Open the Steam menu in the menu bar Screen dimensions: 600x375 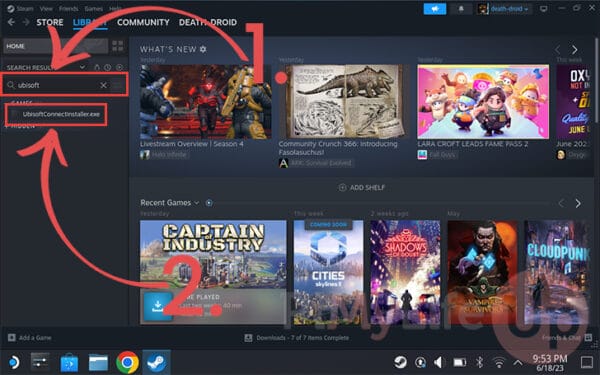[x=20, y=8]
